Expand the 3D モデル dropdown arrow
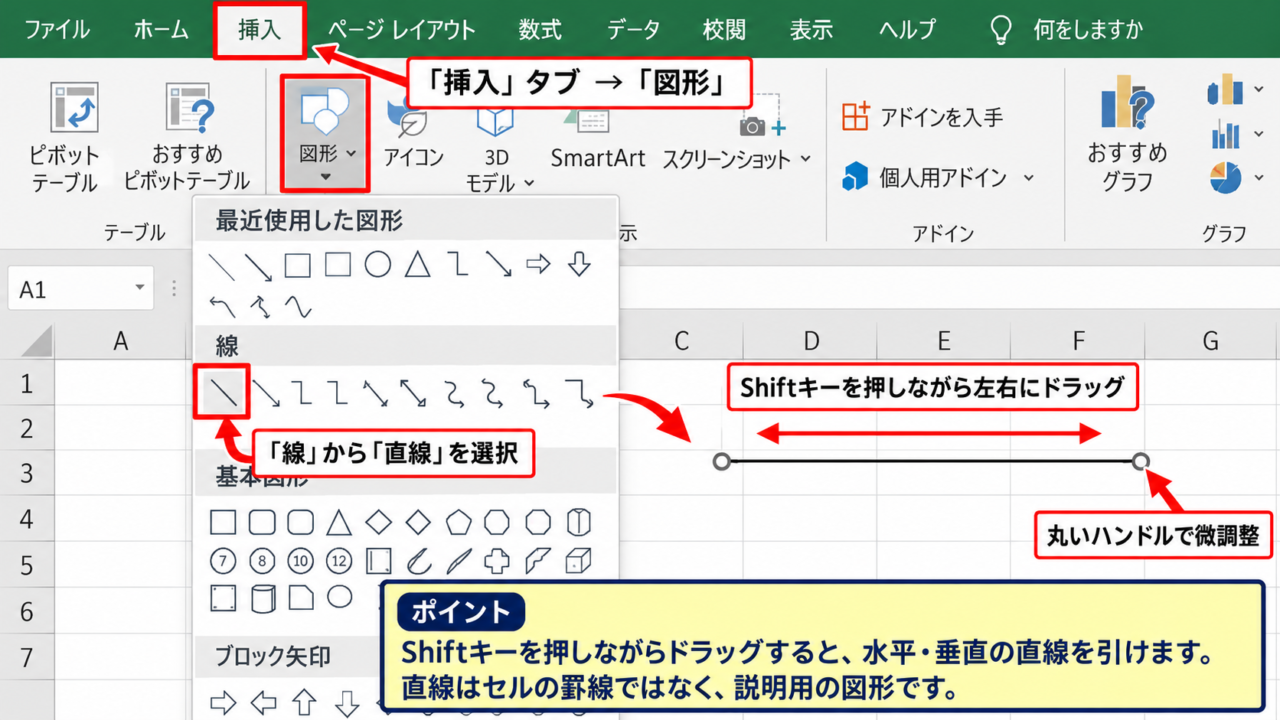The width and height of the screenshot is (1280, 720). (x=529, y=184)
